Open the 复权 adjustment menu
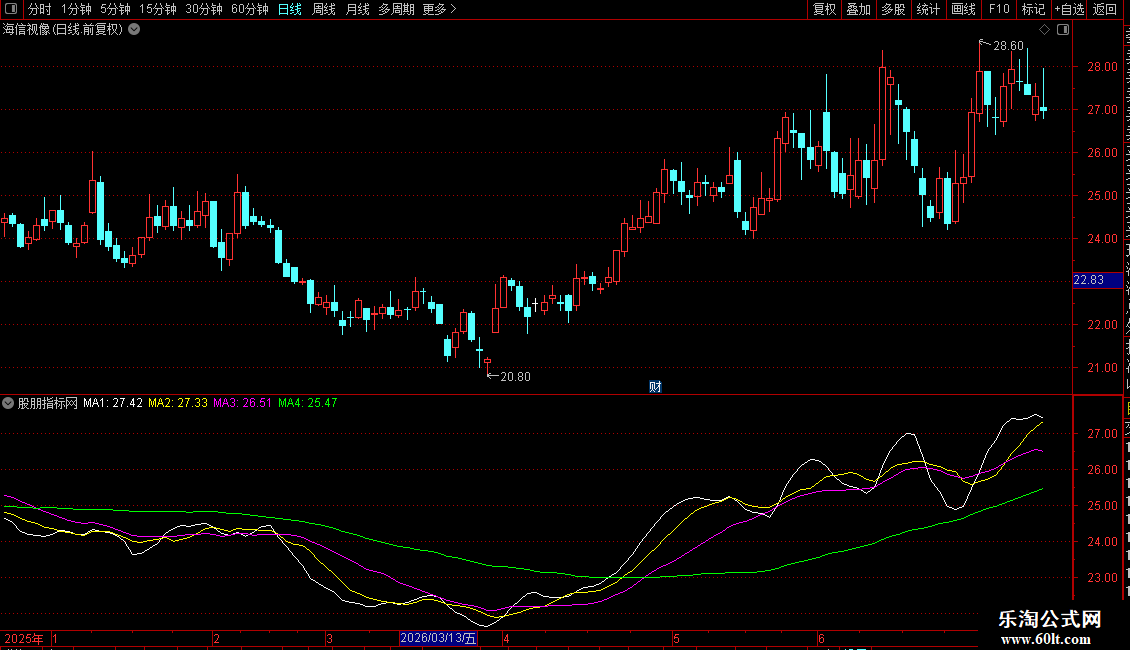 (x=824, y=9)
